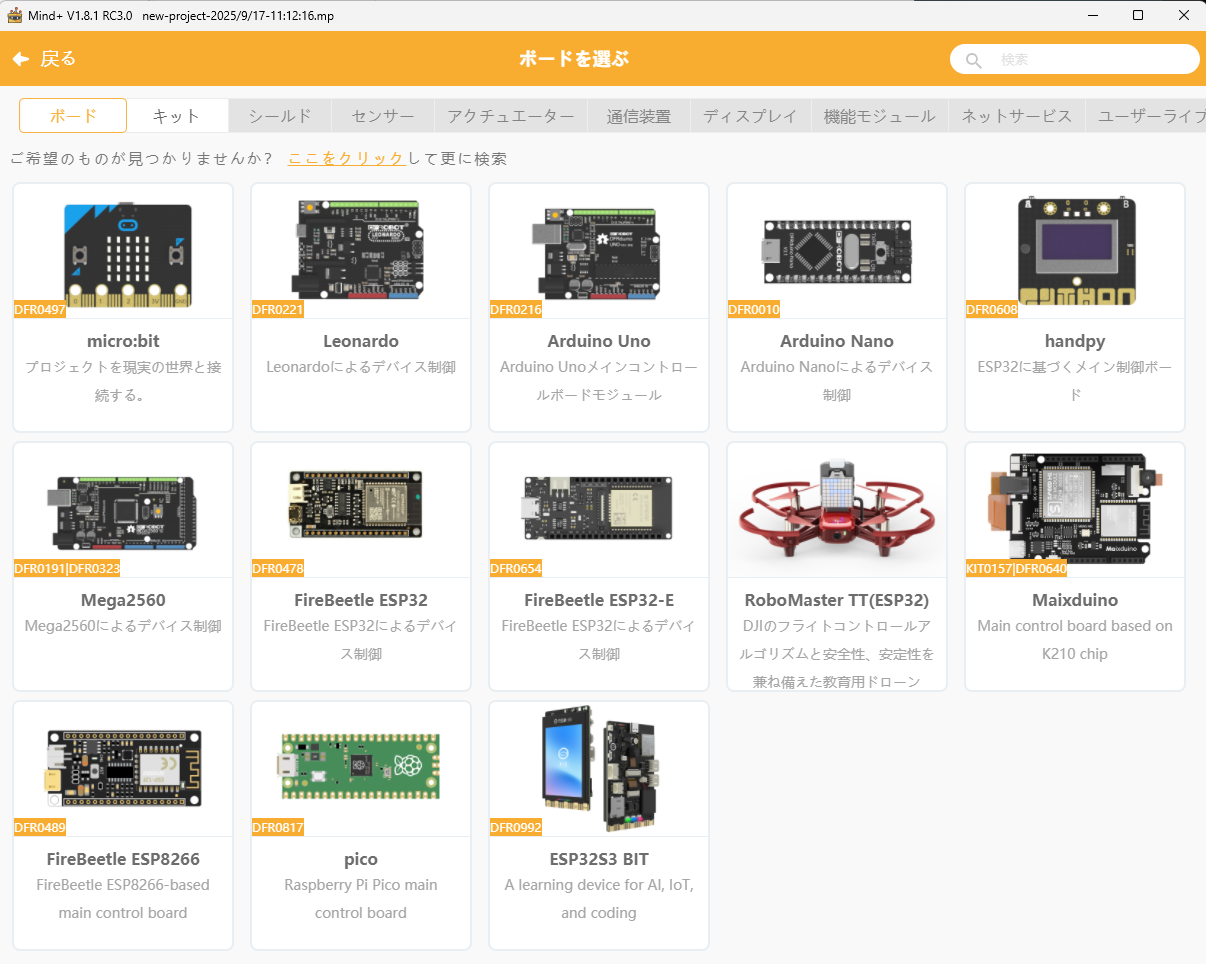Click the Arduino Uno title text
The width and height of the screenshot is (1206, 964).
(x=599, y=341)
